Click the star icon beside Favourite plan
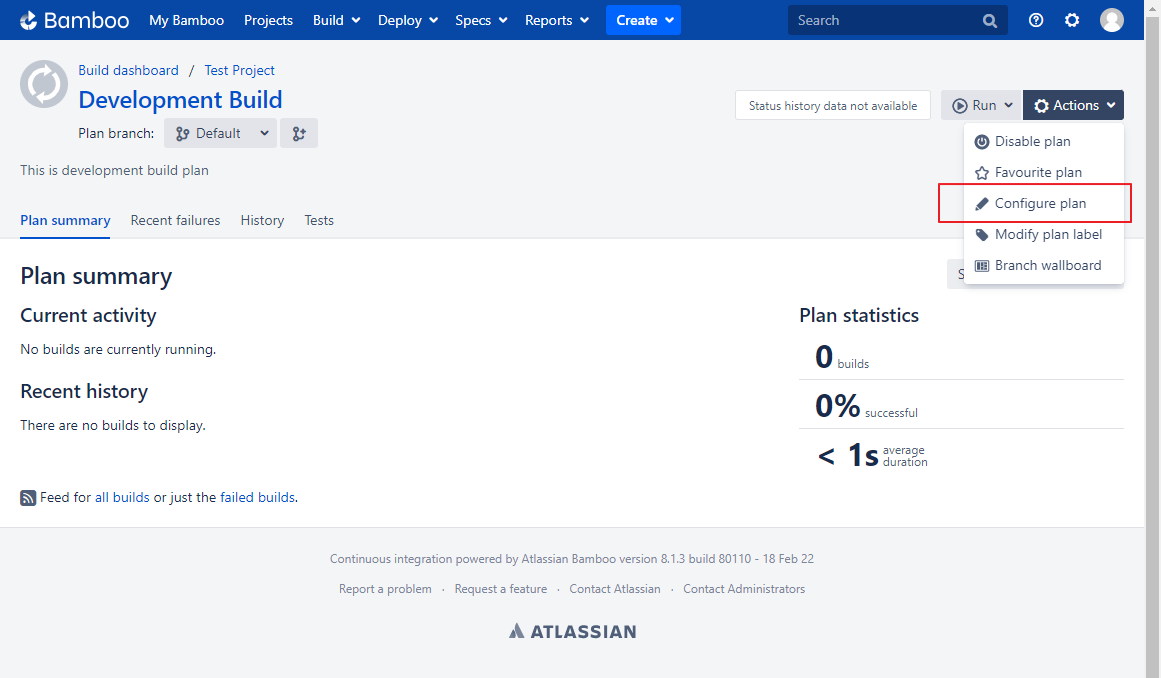 [982, 172]
